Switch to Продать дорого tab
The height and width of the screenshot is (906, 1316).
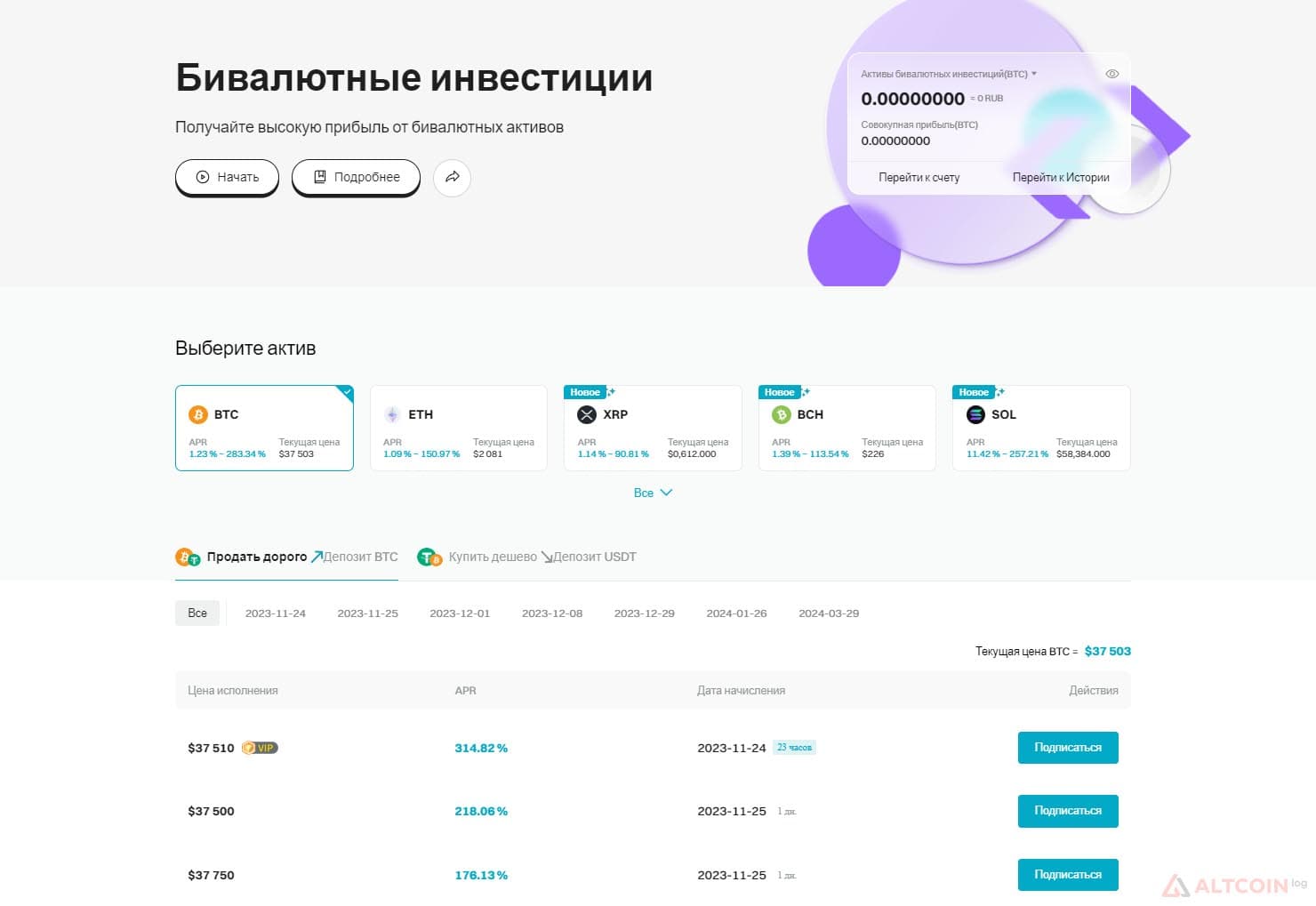coord(286,557)
